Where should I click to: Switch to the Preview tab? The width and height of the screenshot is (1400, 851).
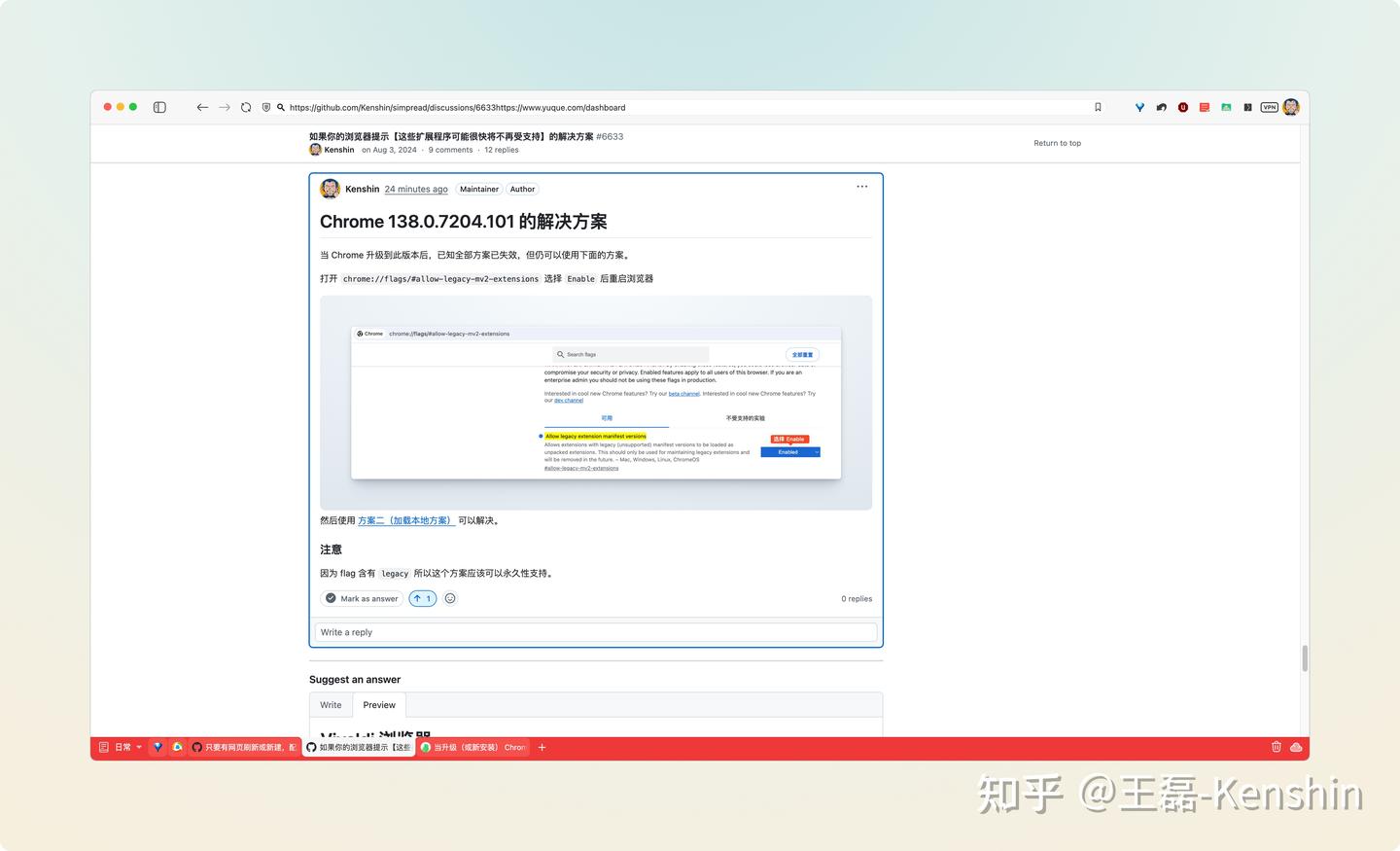(379, 705)
